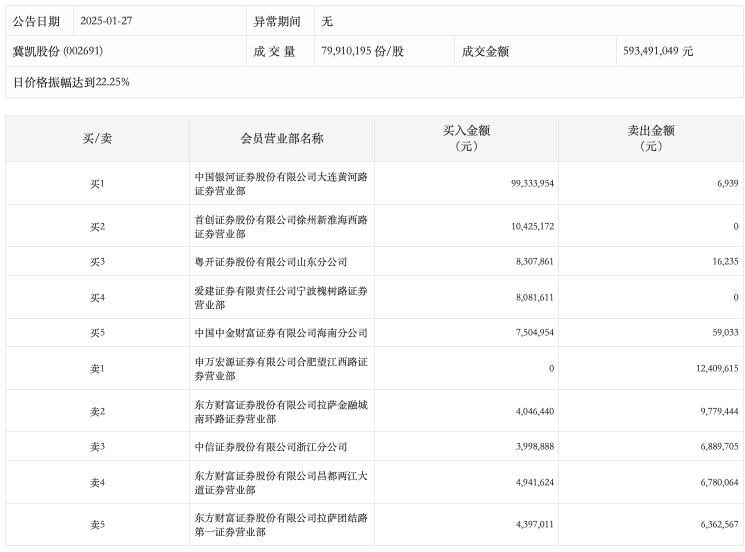Open 中国银河证券大连黄河路 branch entry
Image resolution: width=745 pixels, height=552 pixels.
click(281, 183)
